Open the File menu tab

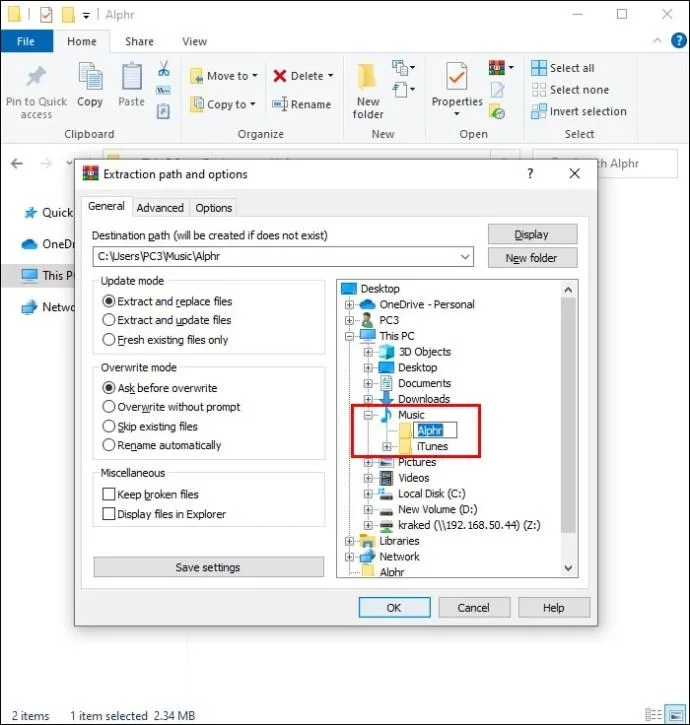pos(26,41)
